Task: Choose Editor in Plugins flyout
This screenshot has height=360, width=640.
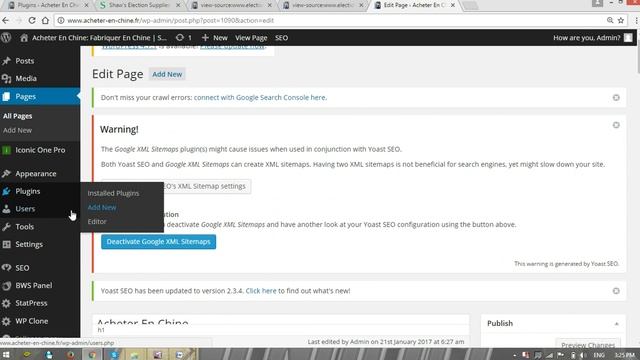Action: [97, 221]
